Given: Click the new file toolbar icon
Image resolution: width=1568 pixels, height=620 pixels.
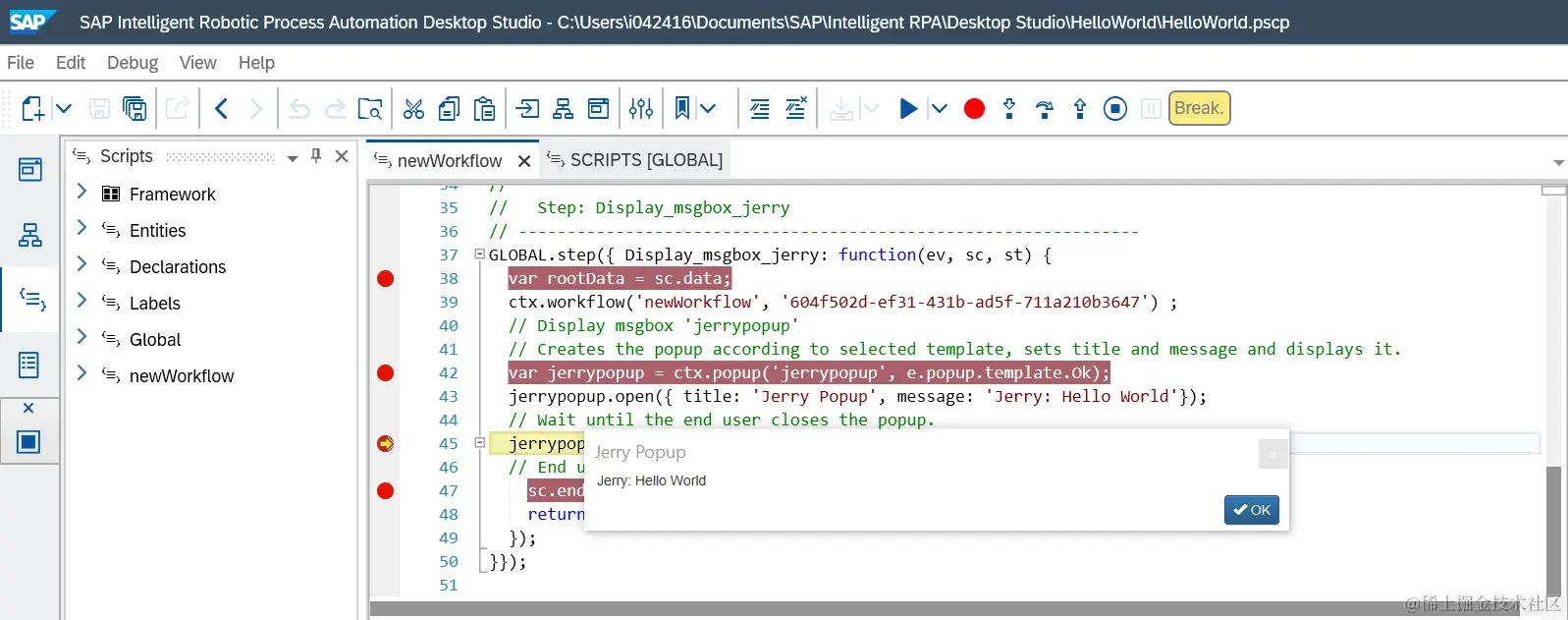Looking at the screenshot, I should (x=32, y=108).
